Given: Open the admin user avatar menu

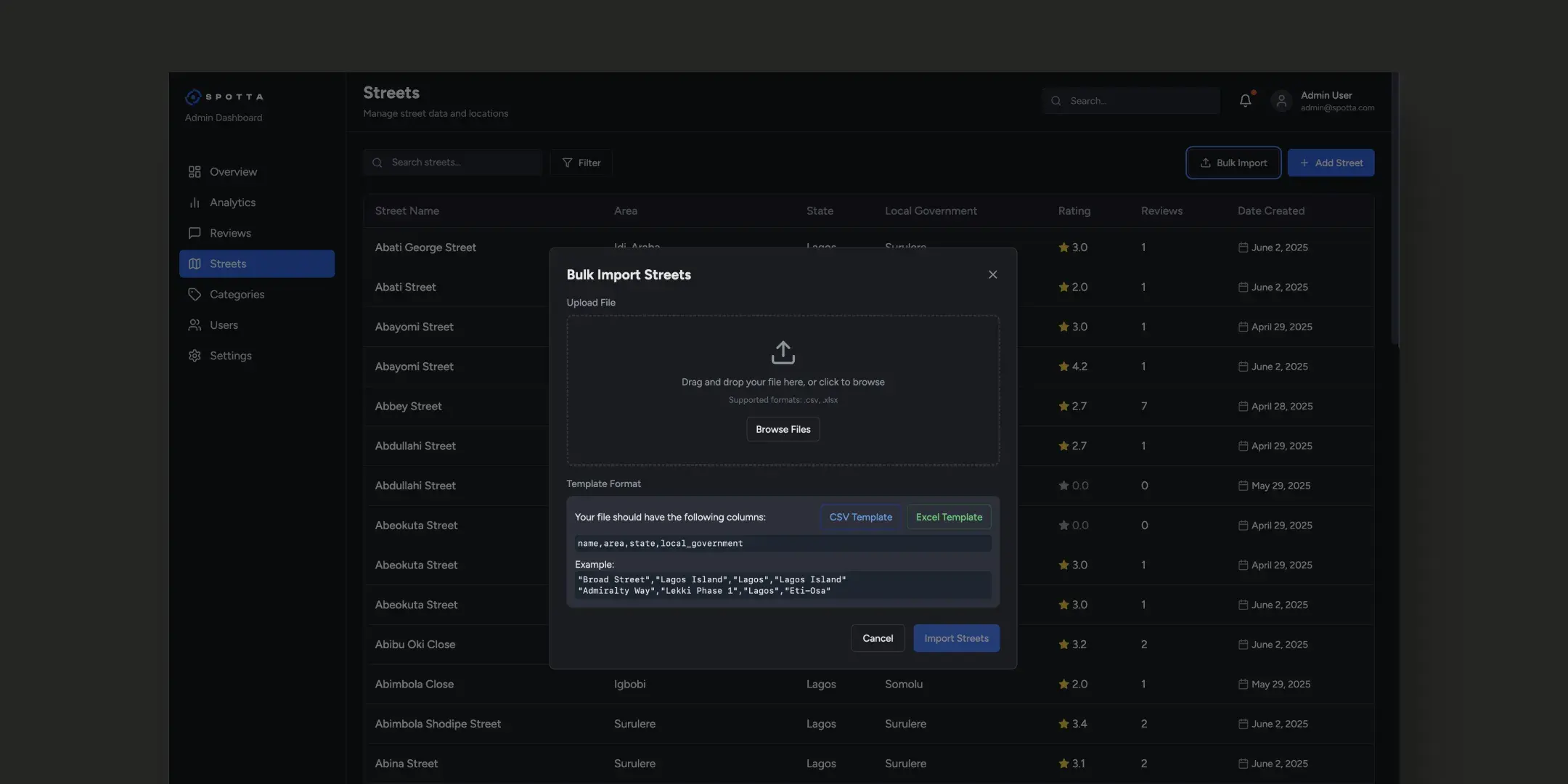Looking at the screenshot, I should point(1281,100).
